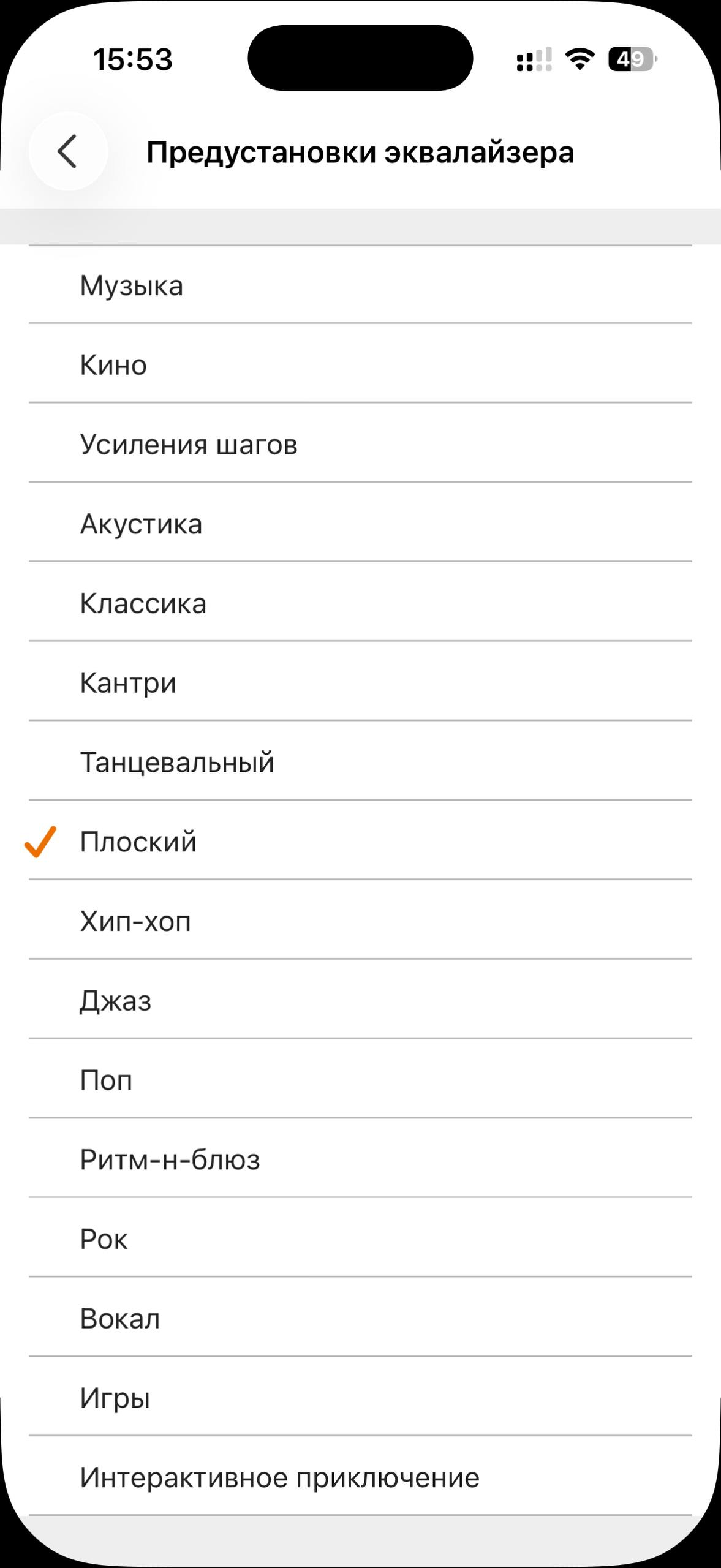
Task: Click the orange checkmark beside Плоский
Action: [40, 842]
